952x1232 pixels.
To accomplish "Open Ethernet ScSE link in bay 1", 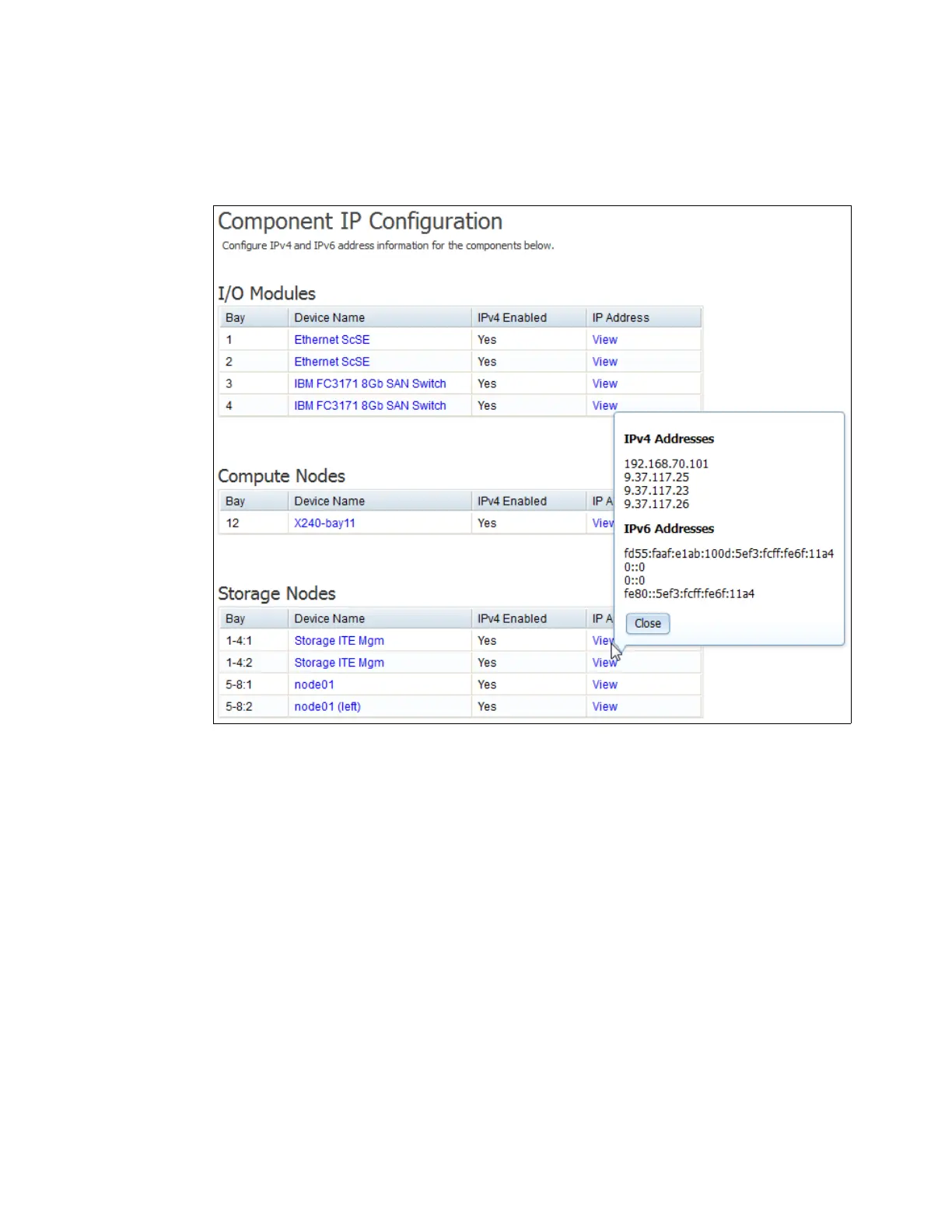I will [331, 340].
